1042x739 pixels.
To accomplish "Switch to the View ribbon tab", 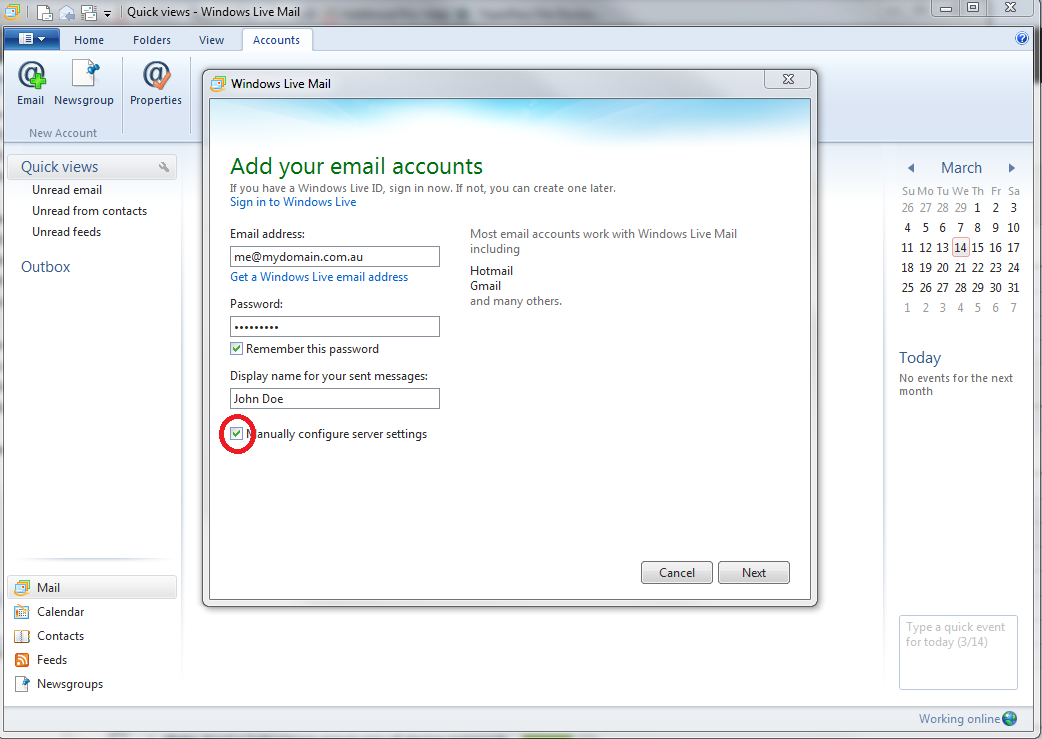I will [x=211, y=40].
